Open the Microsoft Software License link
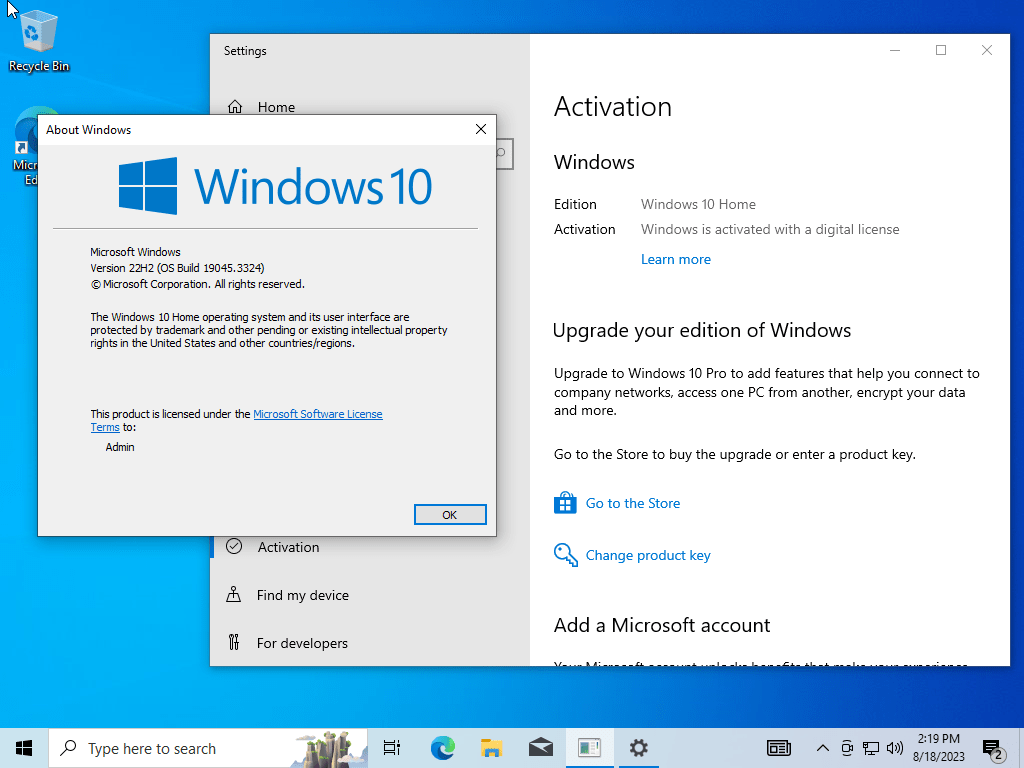 tap(317, 414)
